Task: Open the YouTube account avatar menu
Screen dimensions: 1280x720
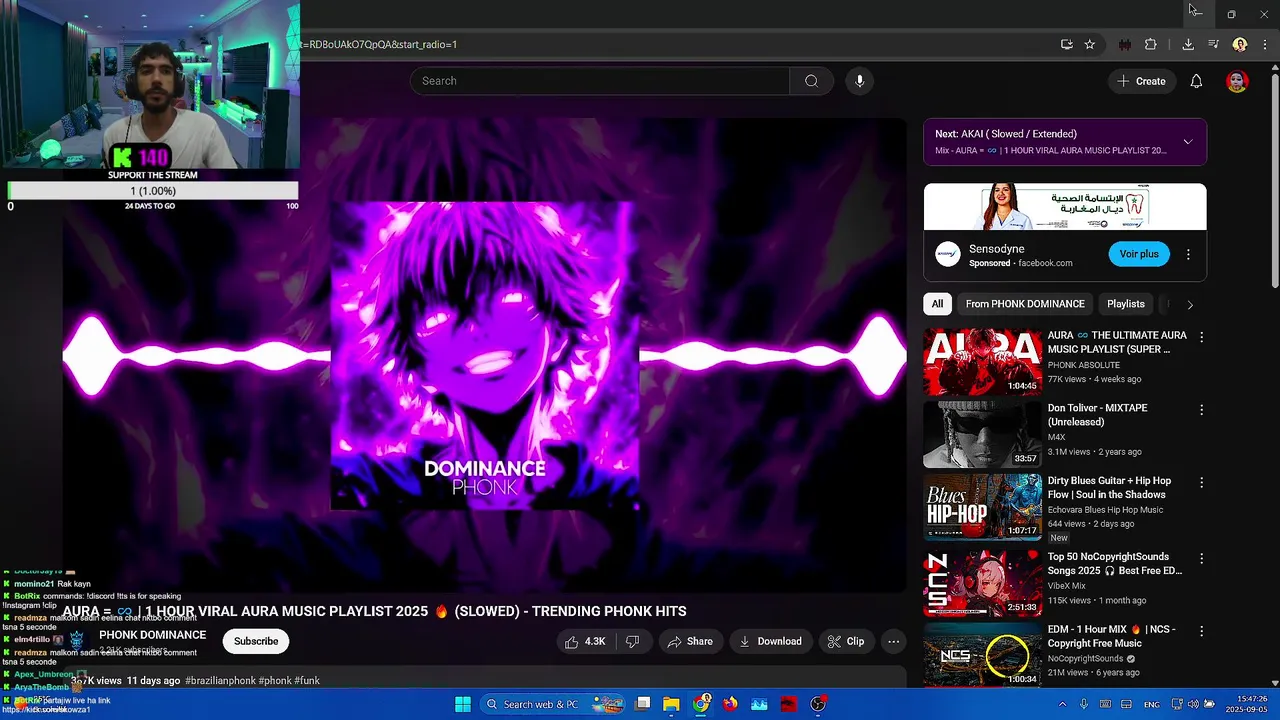Action: [x=1237, y=81]
